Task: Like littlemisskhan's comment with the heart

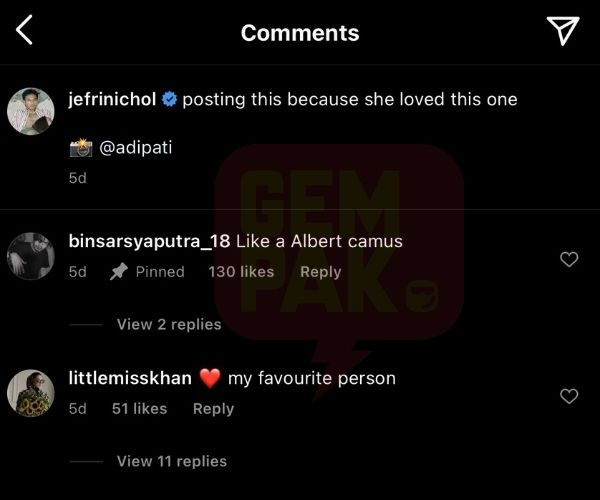Action: [x=569, y=396]
